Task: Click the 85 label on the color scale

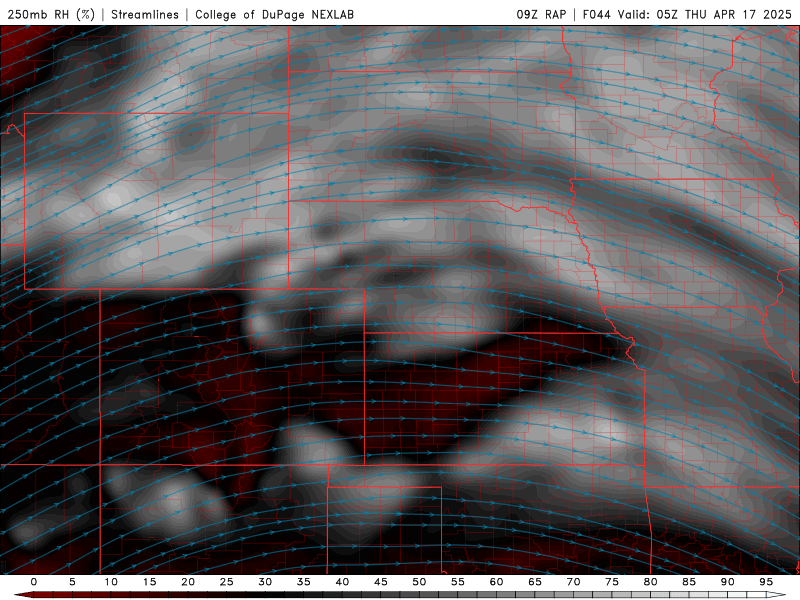Action: coord(689,582)
